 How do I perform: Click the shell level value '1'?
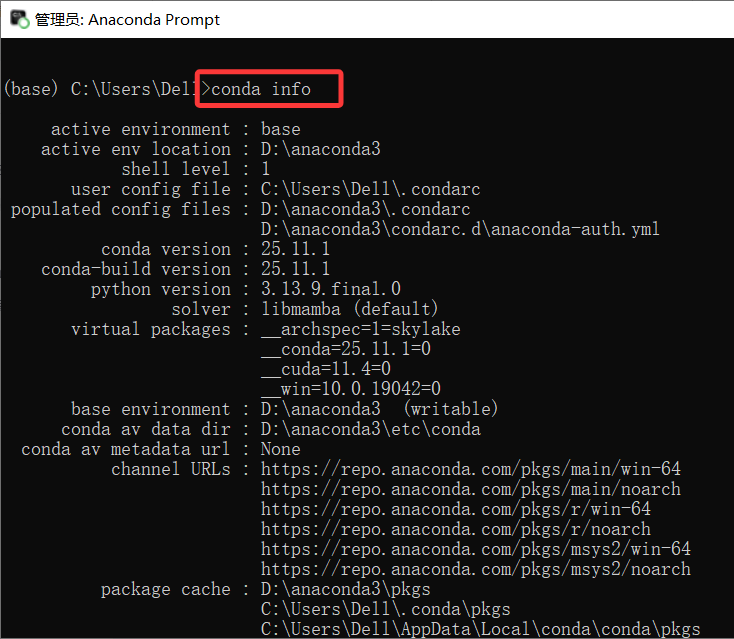click(x=265, y=169)
